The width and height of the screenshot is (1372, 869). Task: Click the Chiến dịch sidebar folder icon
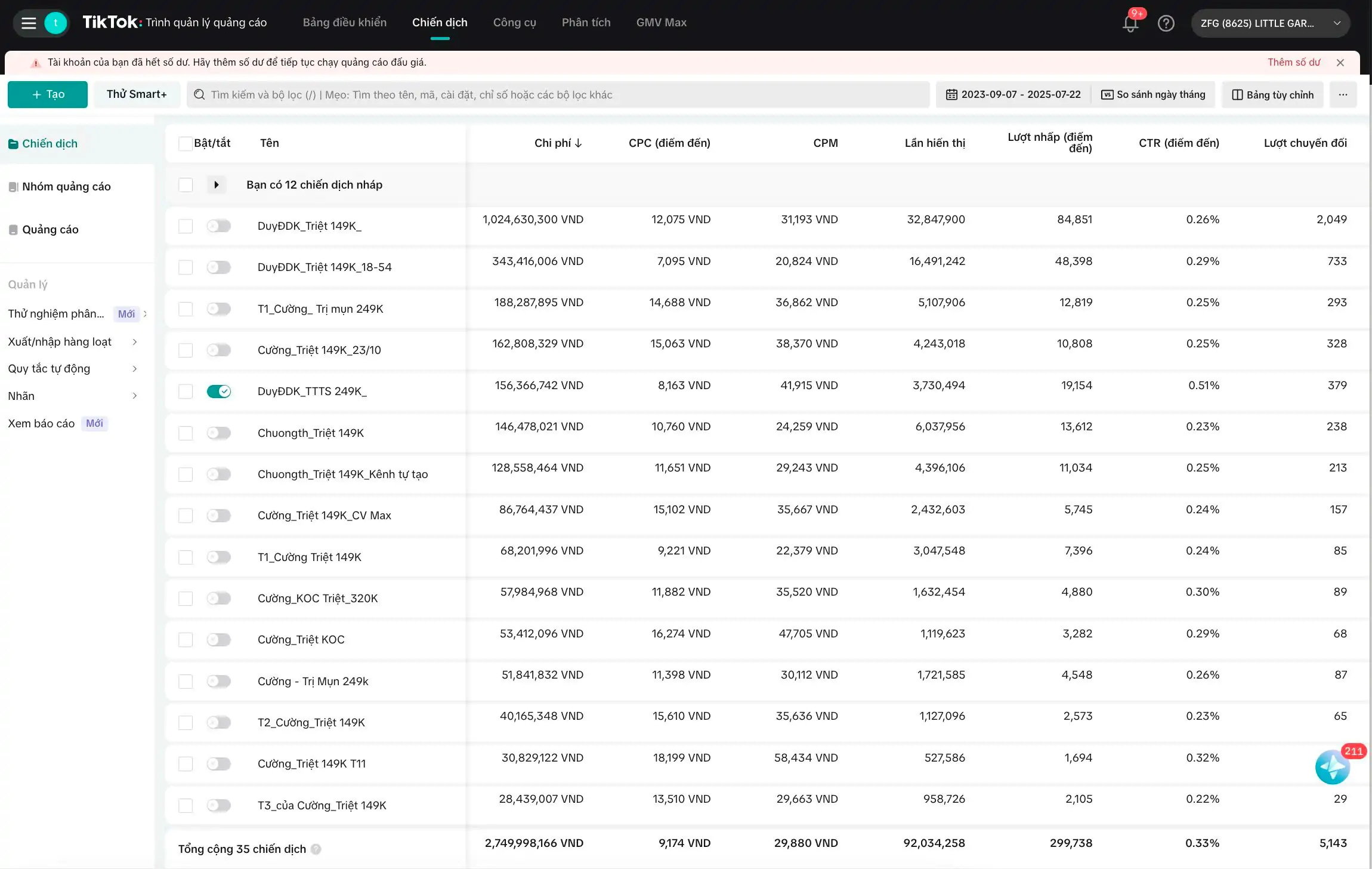coord(13,144)
